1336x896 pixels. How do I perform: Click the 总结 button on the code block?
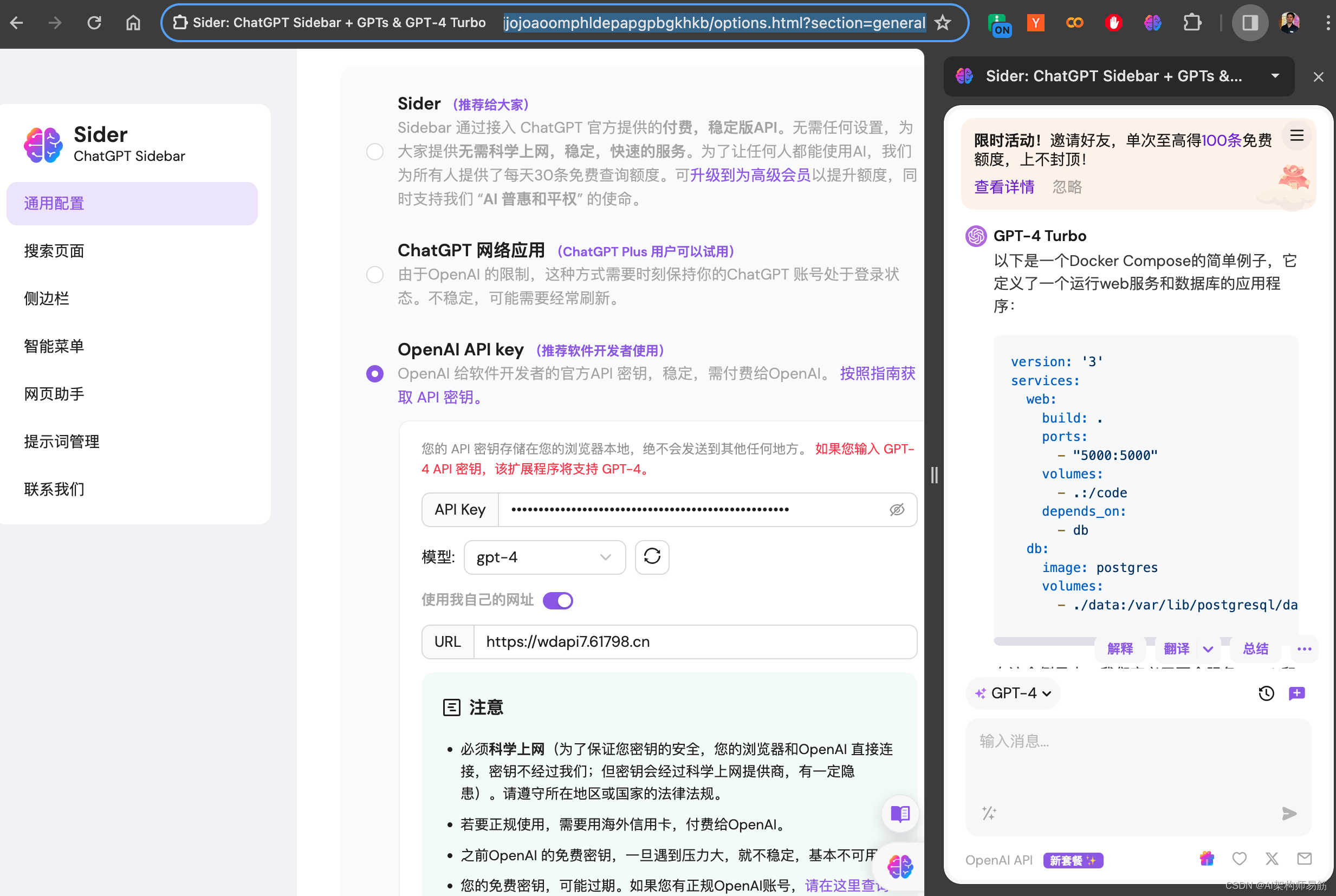click(1255, 648)
